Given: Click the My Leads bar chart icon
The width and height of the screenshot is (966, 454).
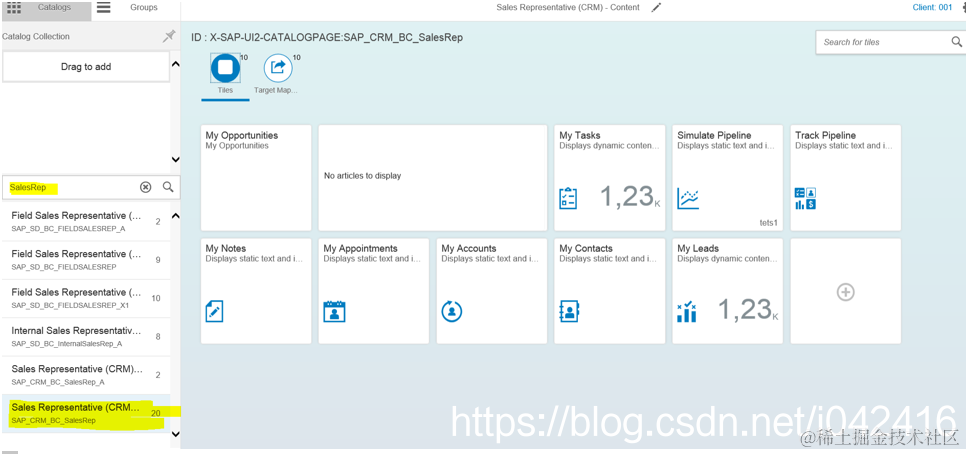Looking at the screenshot, I should coord(686,312).
